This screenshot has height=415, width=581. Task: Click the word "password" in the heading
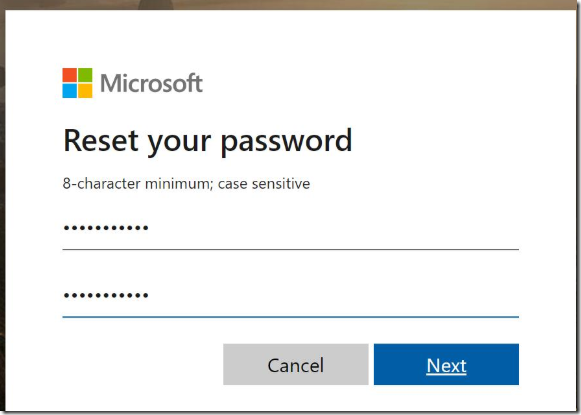(x=286, y=143)
